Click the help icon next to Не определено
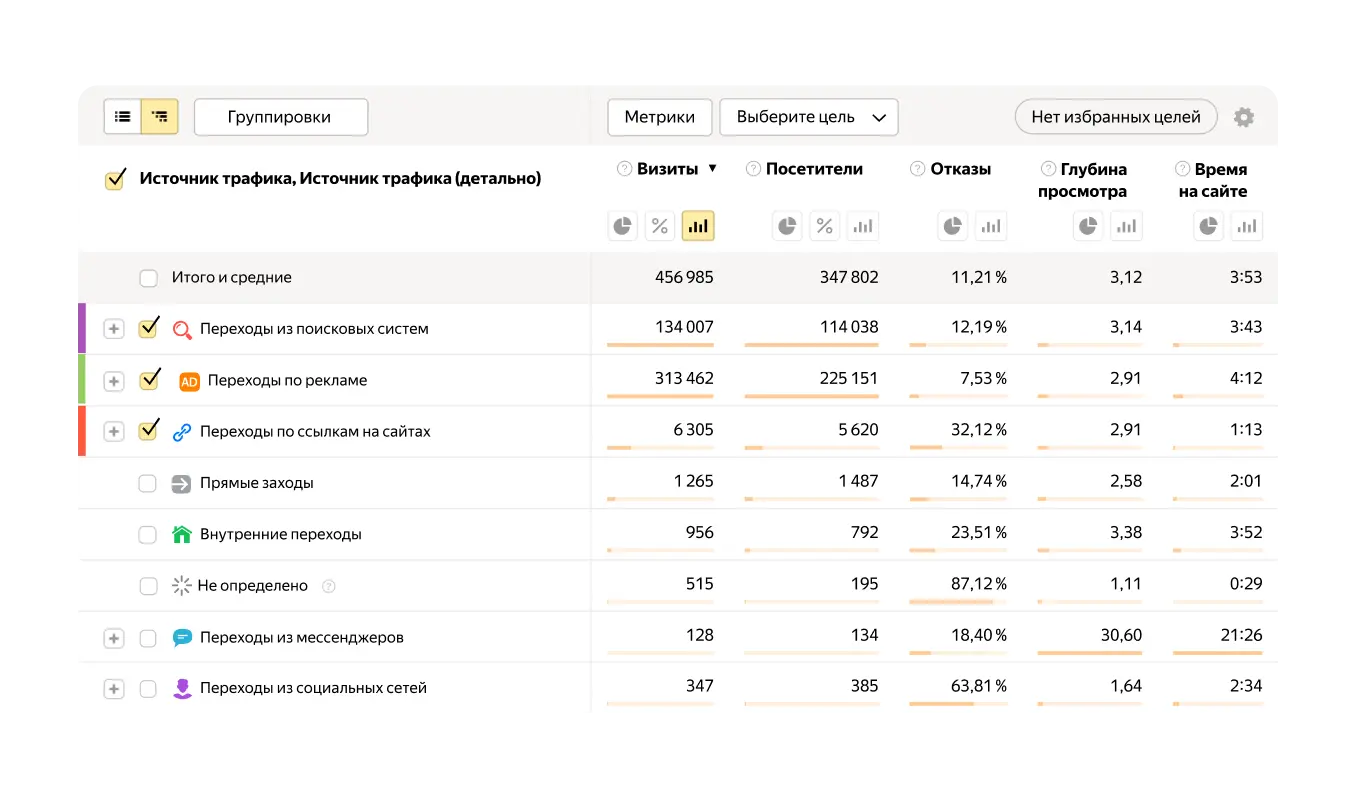 coord(329,585)
